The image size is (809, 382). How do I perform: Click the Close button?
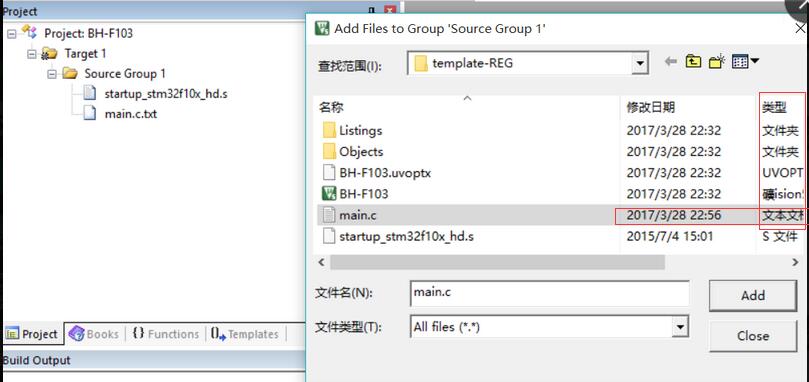pos(753,336)
